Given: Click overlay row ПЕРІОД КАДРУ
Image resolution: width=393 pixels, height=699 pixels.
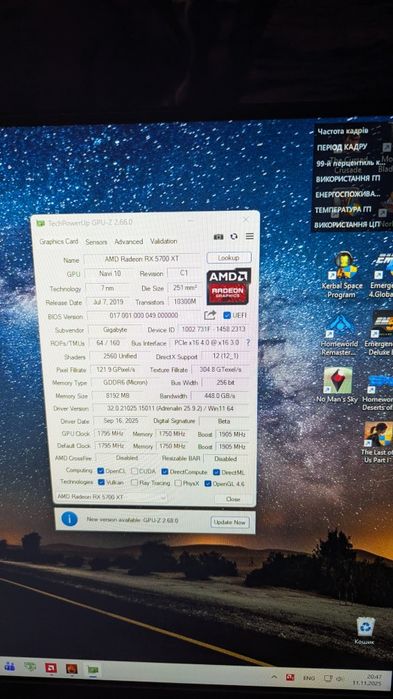Looking at the screenshot, I should (342, 147).
